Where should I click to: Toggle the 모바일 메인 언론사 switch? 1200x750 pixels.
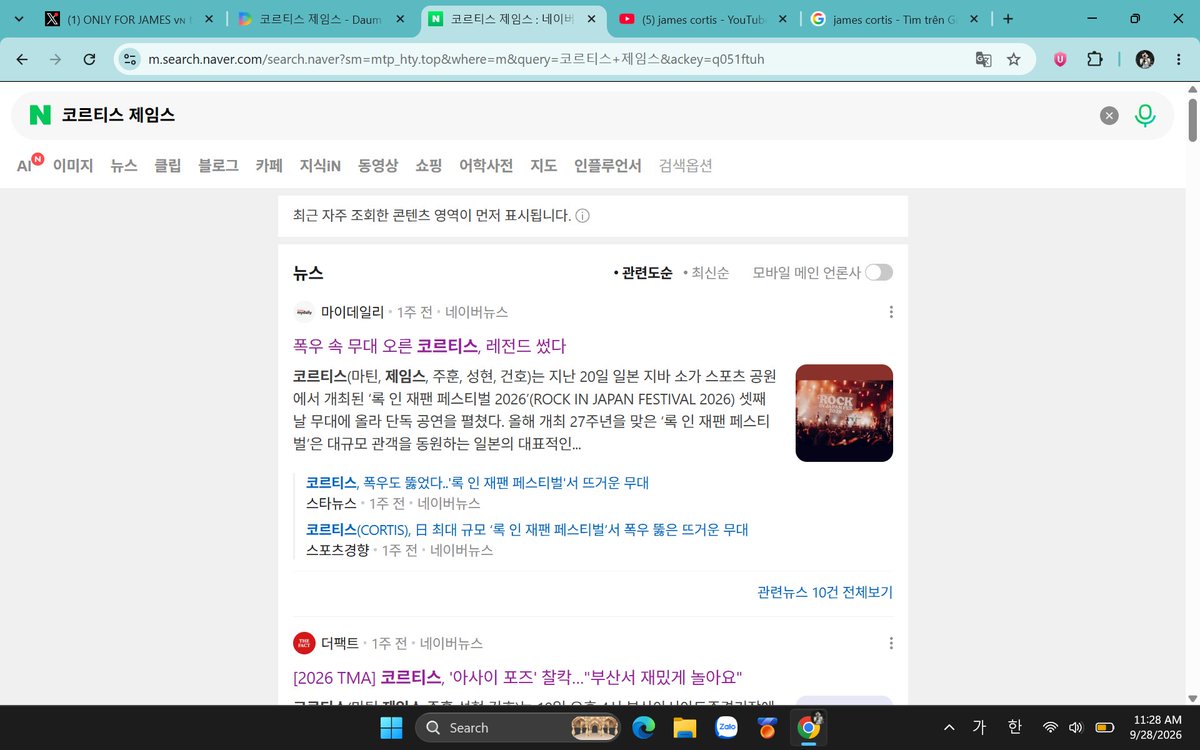click(x=879, y=272)
